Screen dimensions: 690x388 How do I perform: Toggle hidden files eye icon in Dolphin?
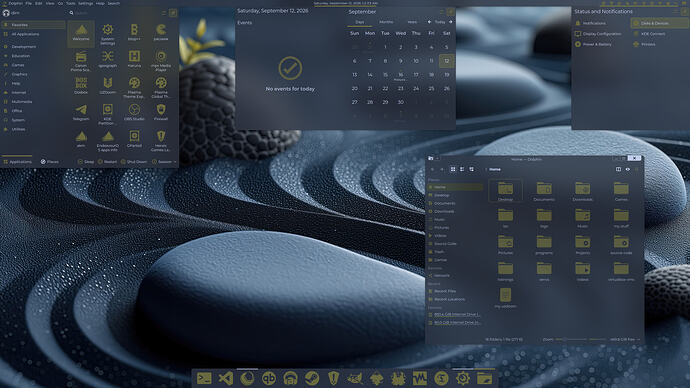[628, 169]
